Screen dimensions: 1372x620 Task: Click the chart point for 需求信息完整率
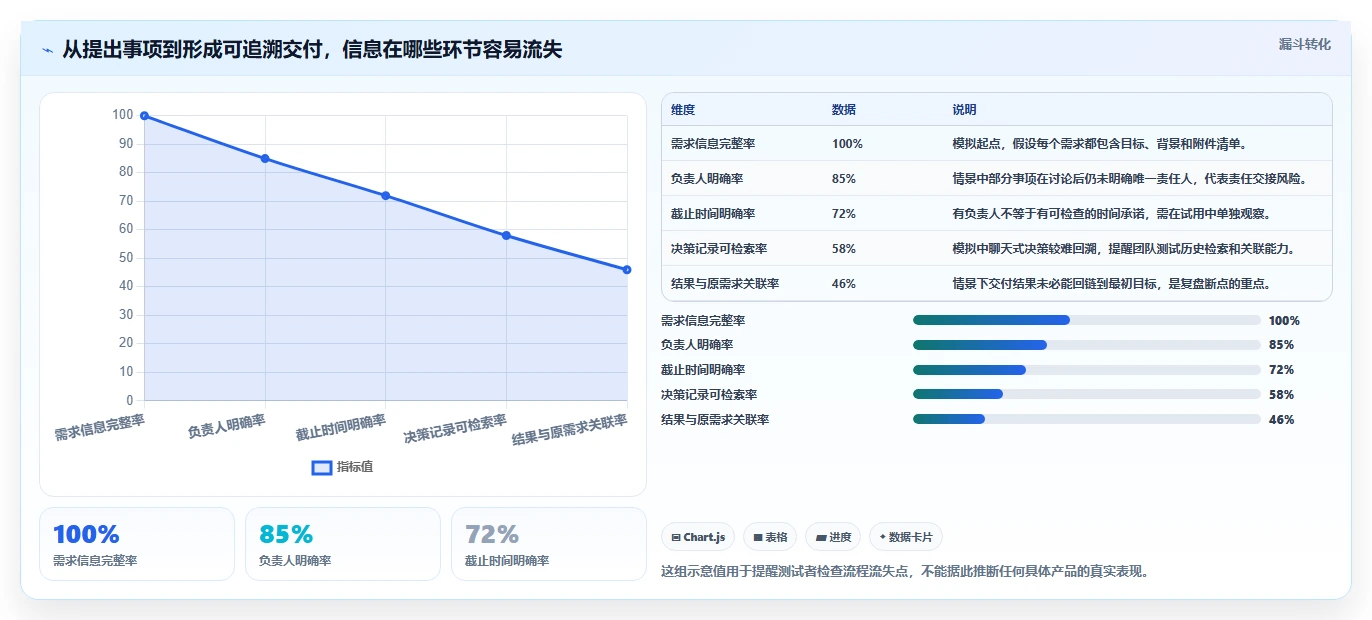coord(144,115)
